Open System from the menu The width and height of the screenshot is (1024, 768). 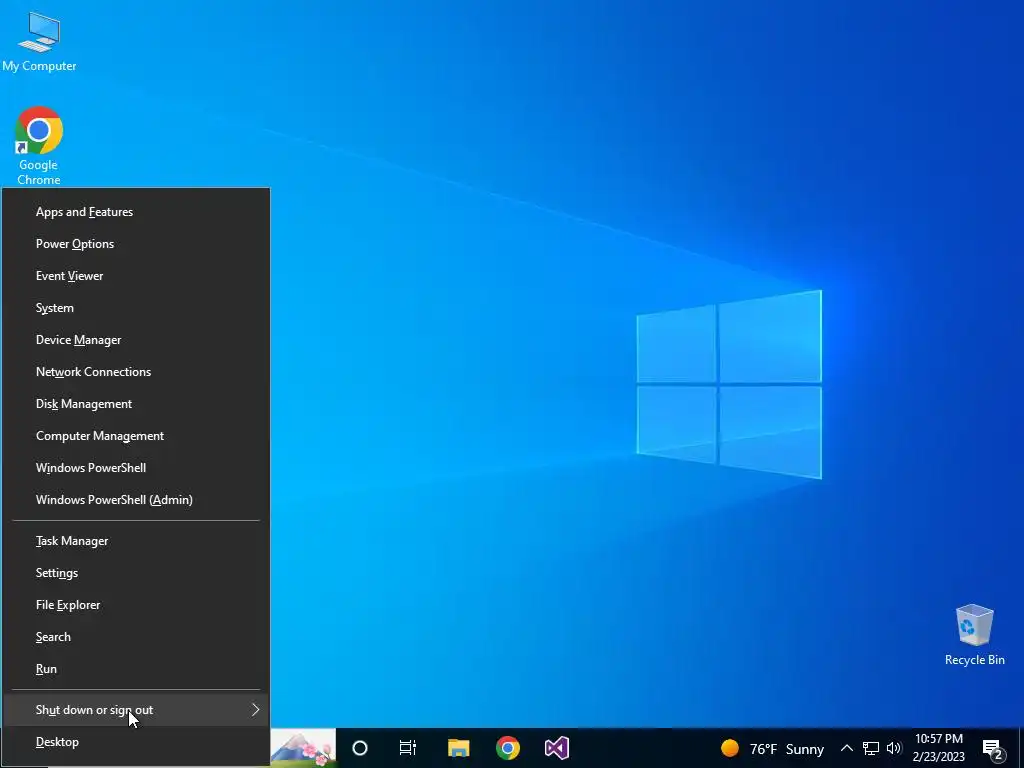click(136, 308)
